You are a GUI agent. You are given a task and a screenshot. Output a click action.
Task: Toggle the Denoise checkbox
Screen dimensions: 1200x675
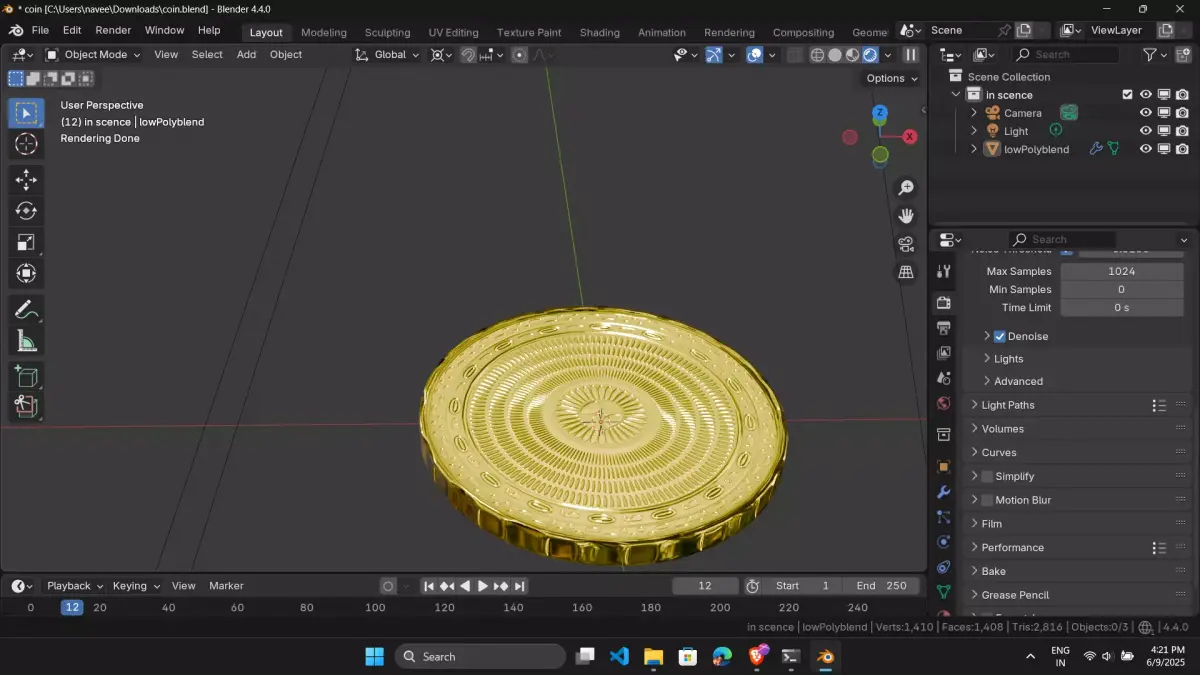click(999, 336)
